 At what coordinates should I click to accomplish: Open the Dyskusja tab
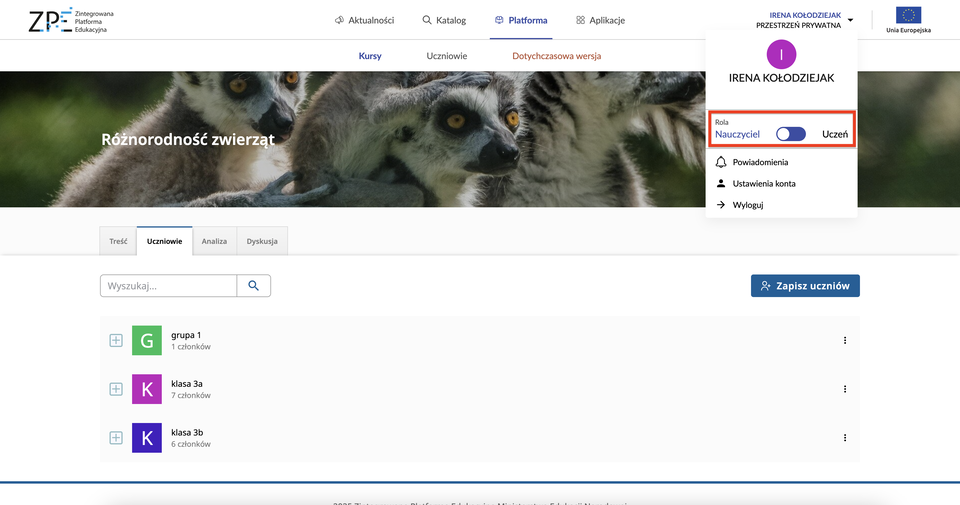click(x=262, y=241)
